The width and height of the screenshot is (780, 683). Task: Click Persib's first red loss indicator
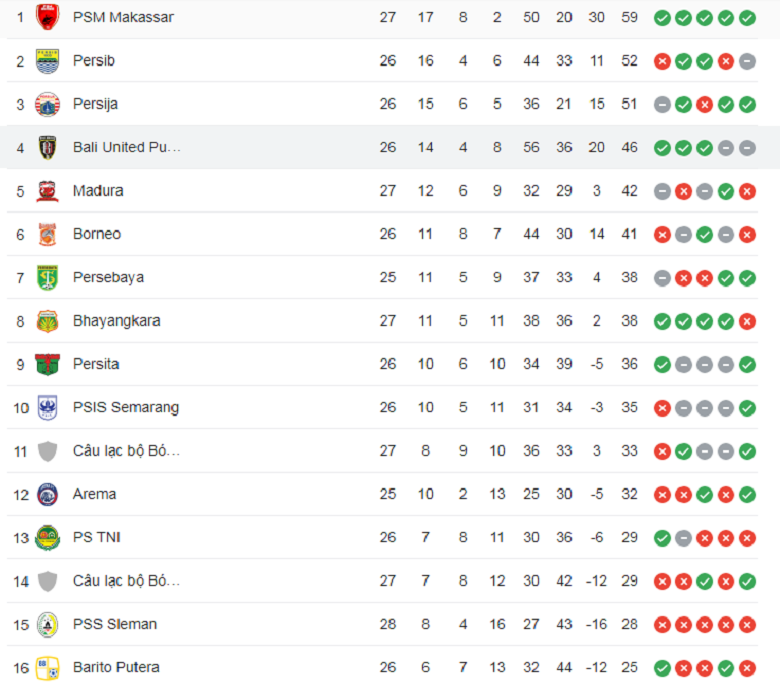tap(662, 62)
